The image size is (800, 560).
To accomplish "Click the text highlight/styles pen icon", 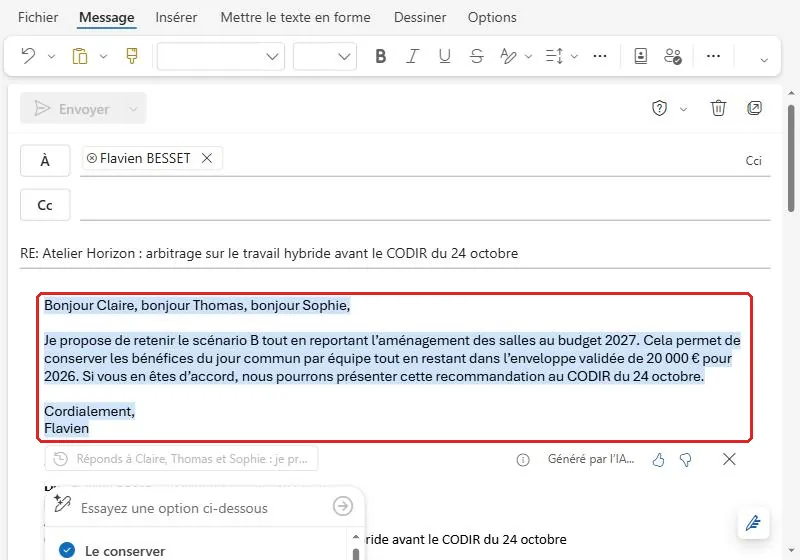I will 508,56.
